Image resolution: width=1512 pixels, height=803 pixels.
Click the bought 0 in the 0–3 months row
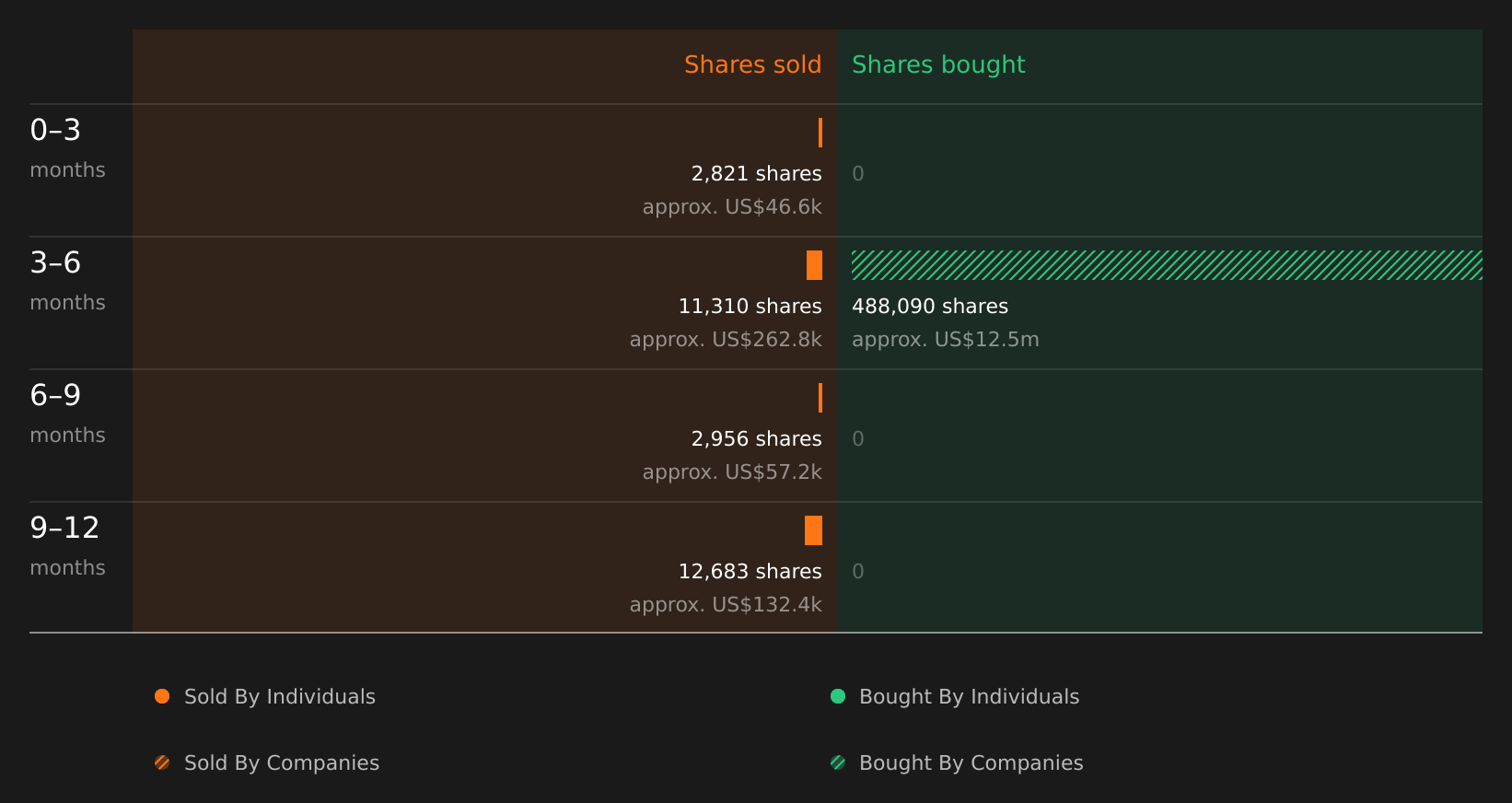[858, 174]
